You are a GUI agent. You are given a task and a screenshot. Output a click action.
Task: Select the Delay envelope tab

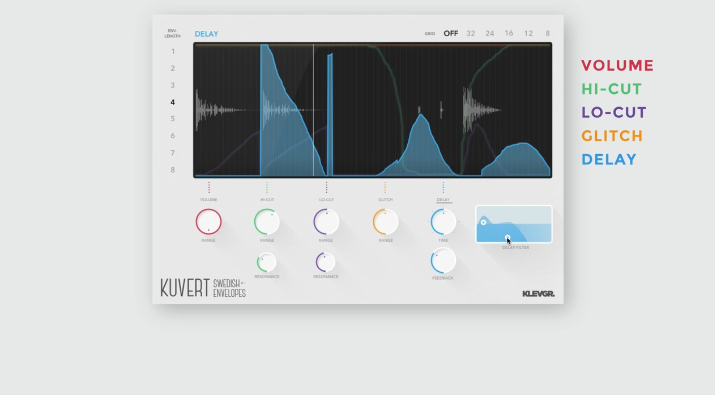click(x=443, y=199)
